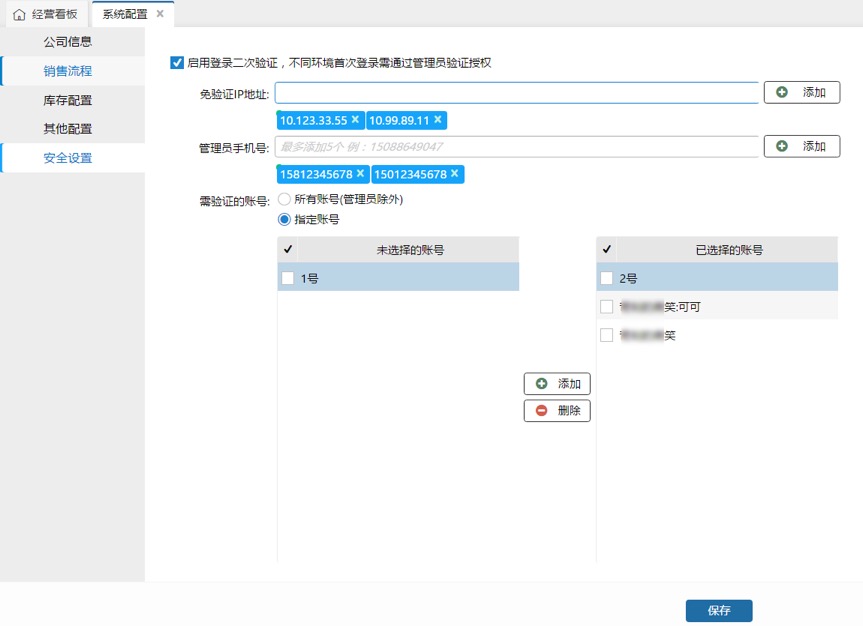Toggle select-all check in 未选择的账号 header

288,250
